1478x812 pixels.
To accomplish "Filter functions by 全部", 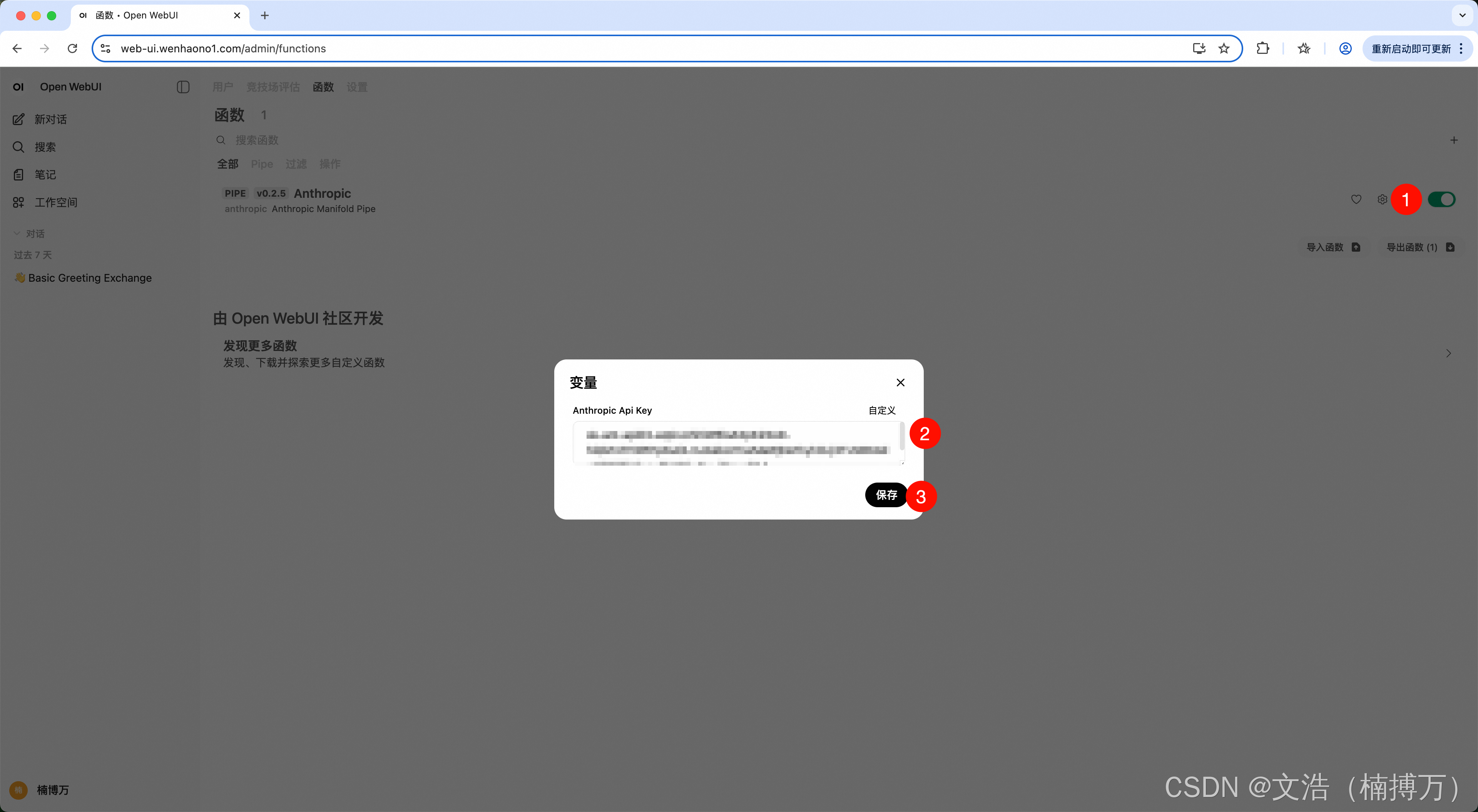I will tap(227, 164).
